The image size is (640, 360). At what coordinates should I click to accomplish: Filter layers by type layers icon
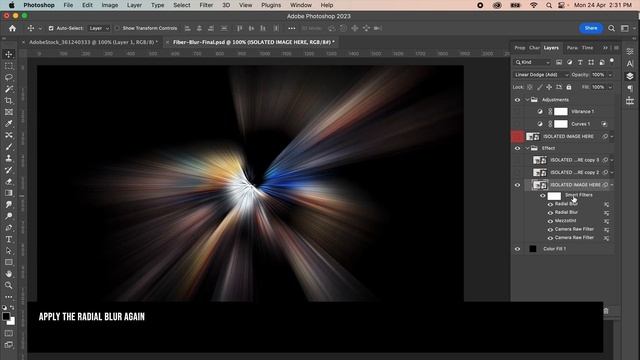[x=580, y=62]
